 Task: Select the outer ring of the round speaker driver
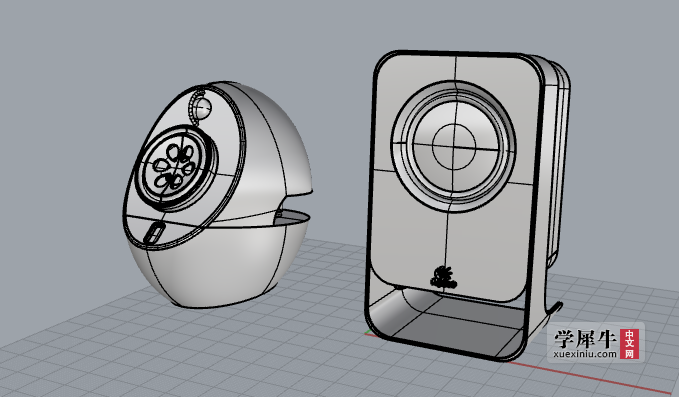coord(453,146)
